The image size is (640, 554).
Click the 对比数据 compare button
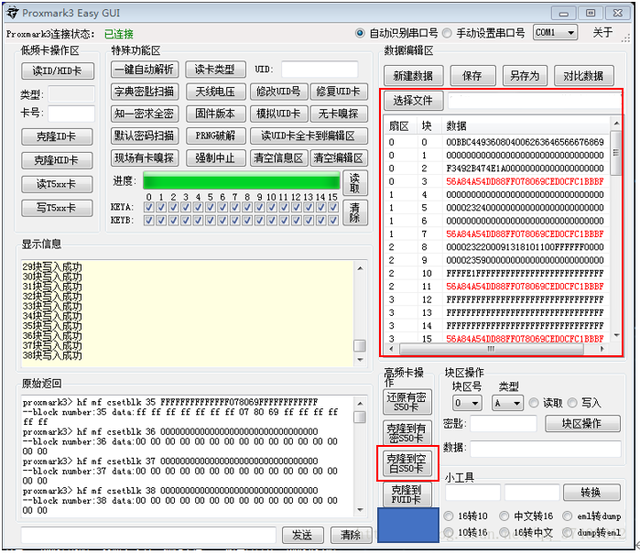583,76
